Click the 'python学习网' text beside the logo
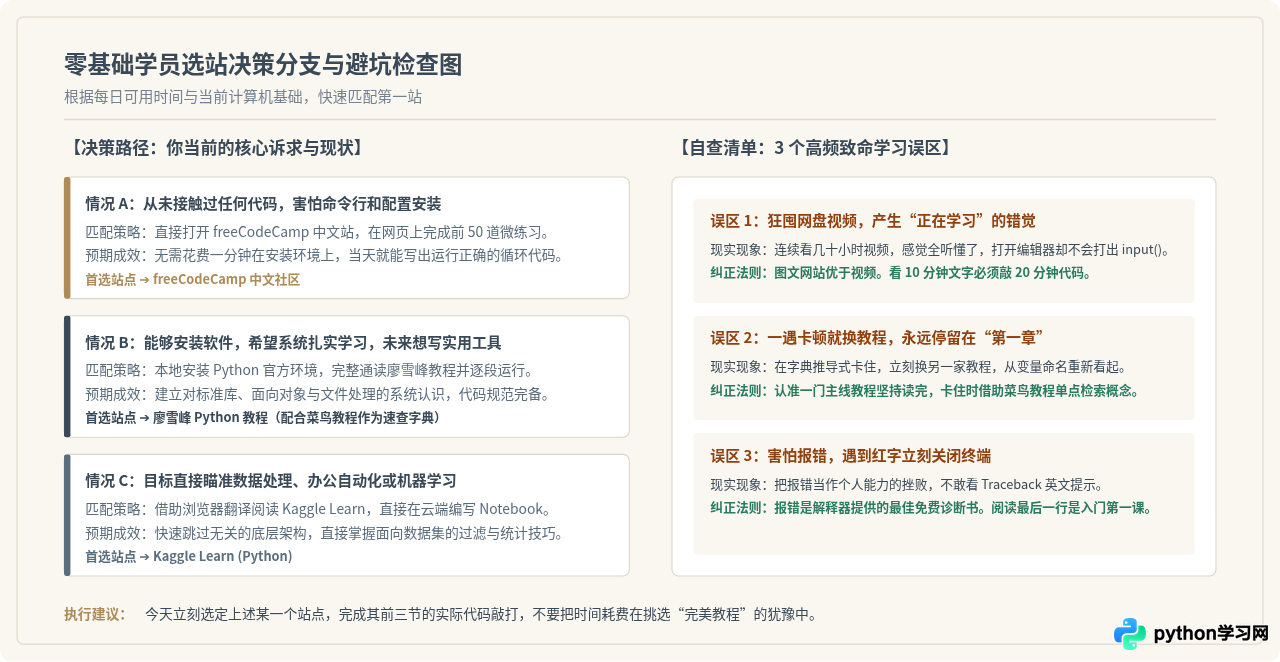1280x662 pixels. coord(1211,633)
